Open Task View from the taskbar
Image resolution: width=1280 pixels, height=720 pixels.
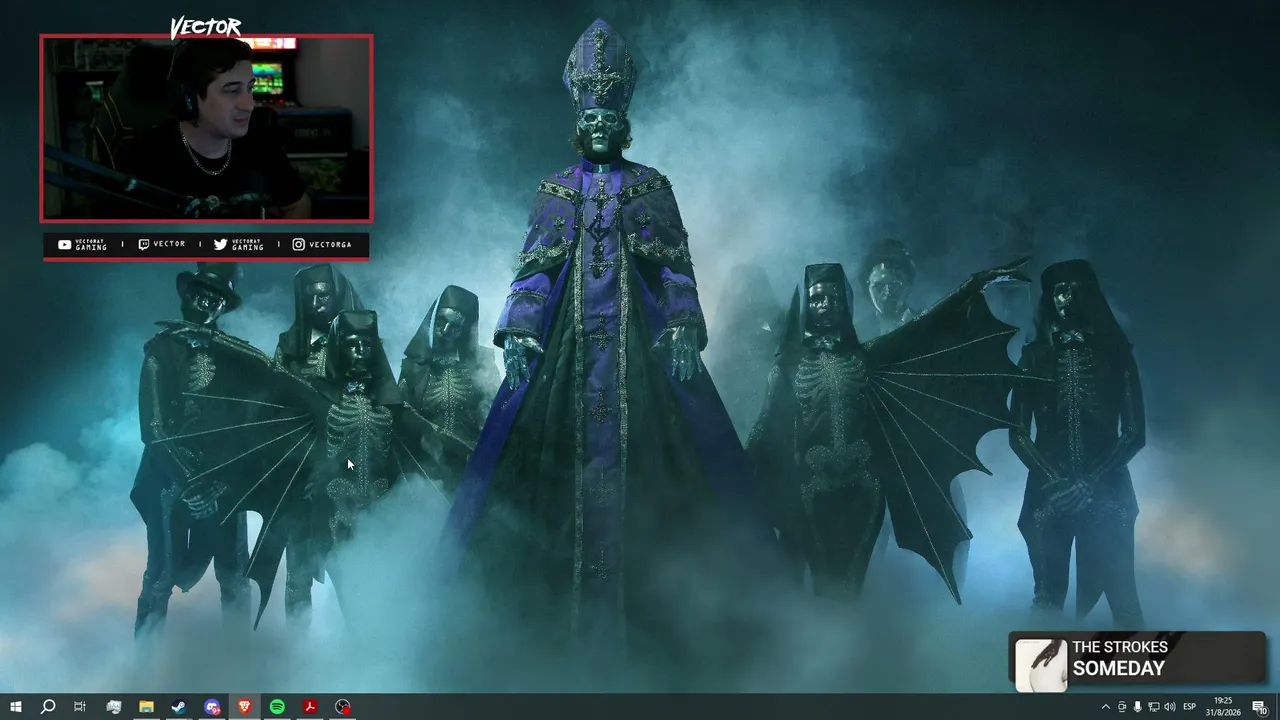tap(80, 707)
